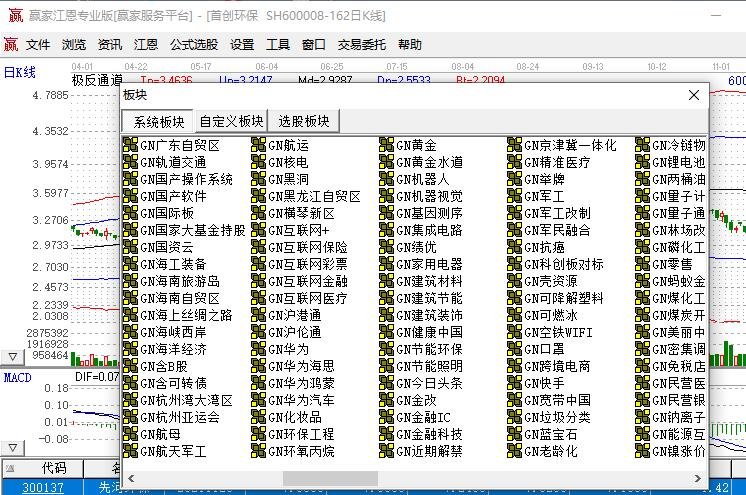Screen dimensions: 746x495
Task: Open the 资讯 menu
Action: click(x=110, y=45)
